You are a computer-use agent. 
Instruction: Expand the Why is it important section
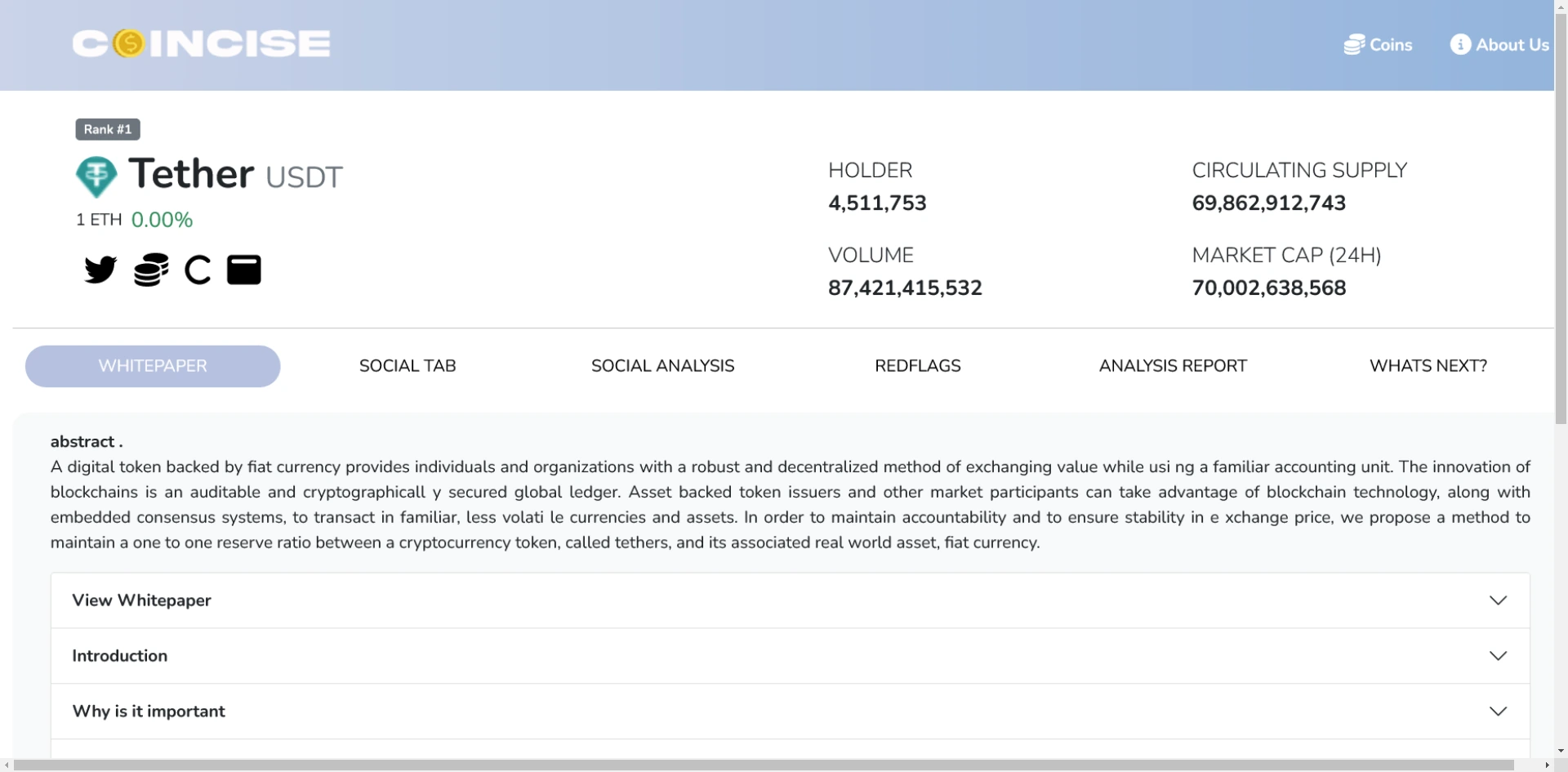790,712
